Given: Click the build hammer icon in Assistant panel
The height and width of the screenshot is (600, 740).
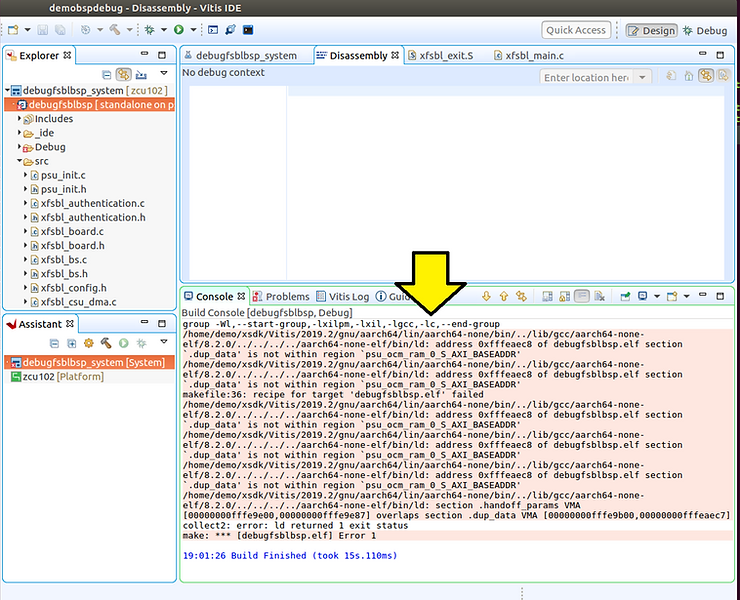Looking at the screenshot, I should [106, 343].
